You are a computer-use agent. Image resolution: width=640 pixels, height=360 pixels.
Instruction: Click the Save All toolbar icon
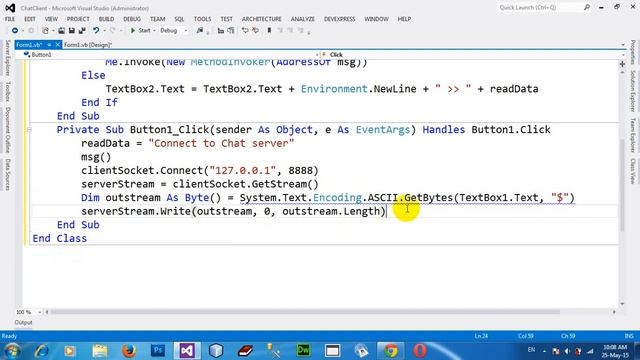pyautogui.click(x=82, y=31)
